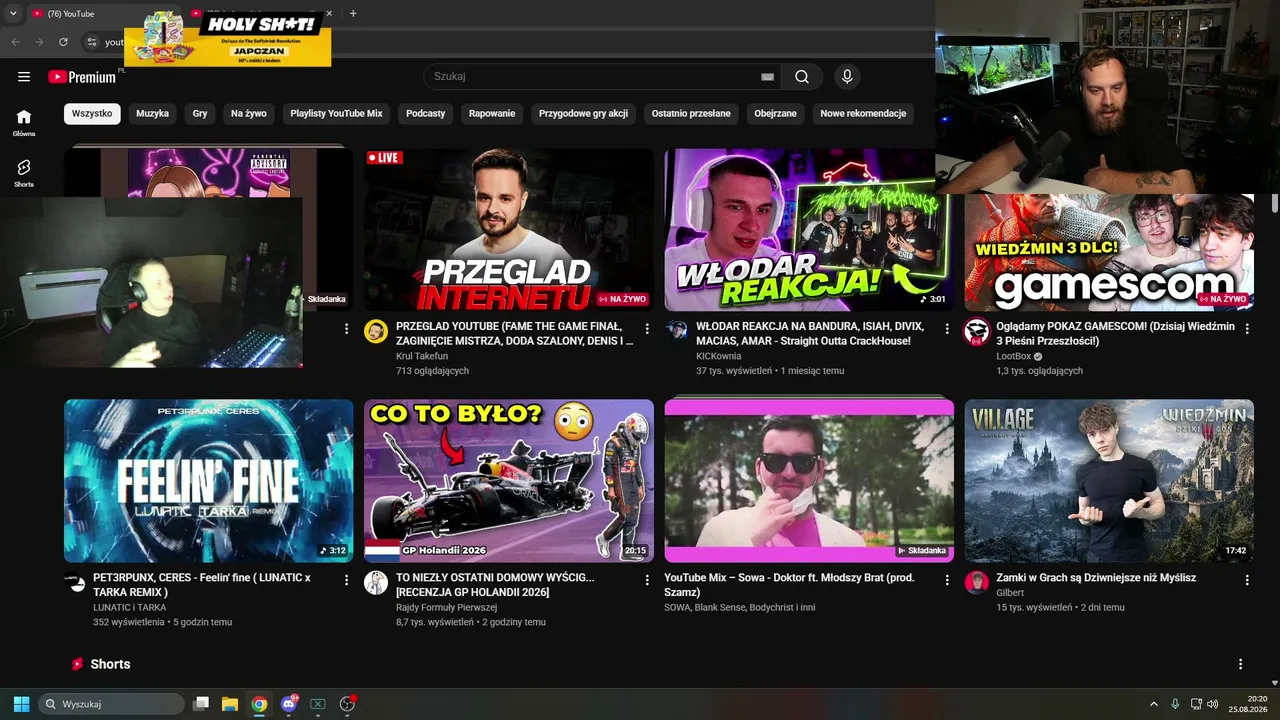This screenshot has width=1280, height=720.
Task: Click the Wyszukaj taskbar search box
Action: tap(112, 704)
